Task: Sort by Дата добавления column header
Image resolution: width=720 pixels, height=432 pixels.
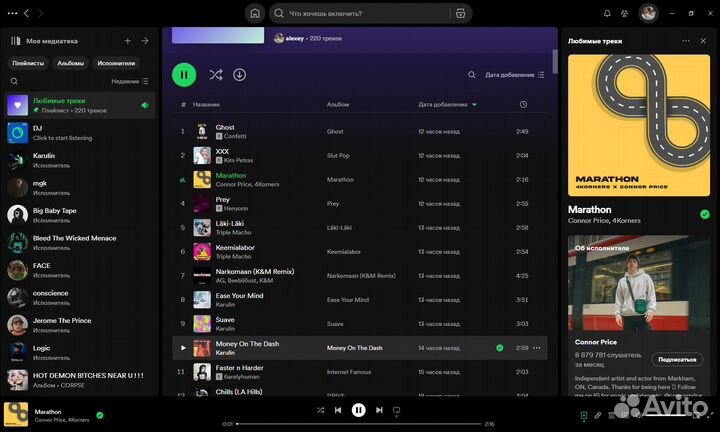Action: click(x=448, y=104)
